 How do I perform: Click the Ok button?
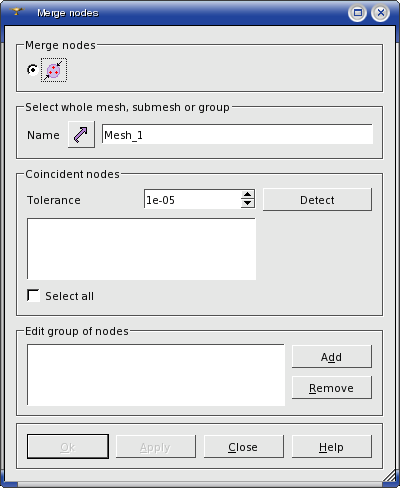click(68, 447)
